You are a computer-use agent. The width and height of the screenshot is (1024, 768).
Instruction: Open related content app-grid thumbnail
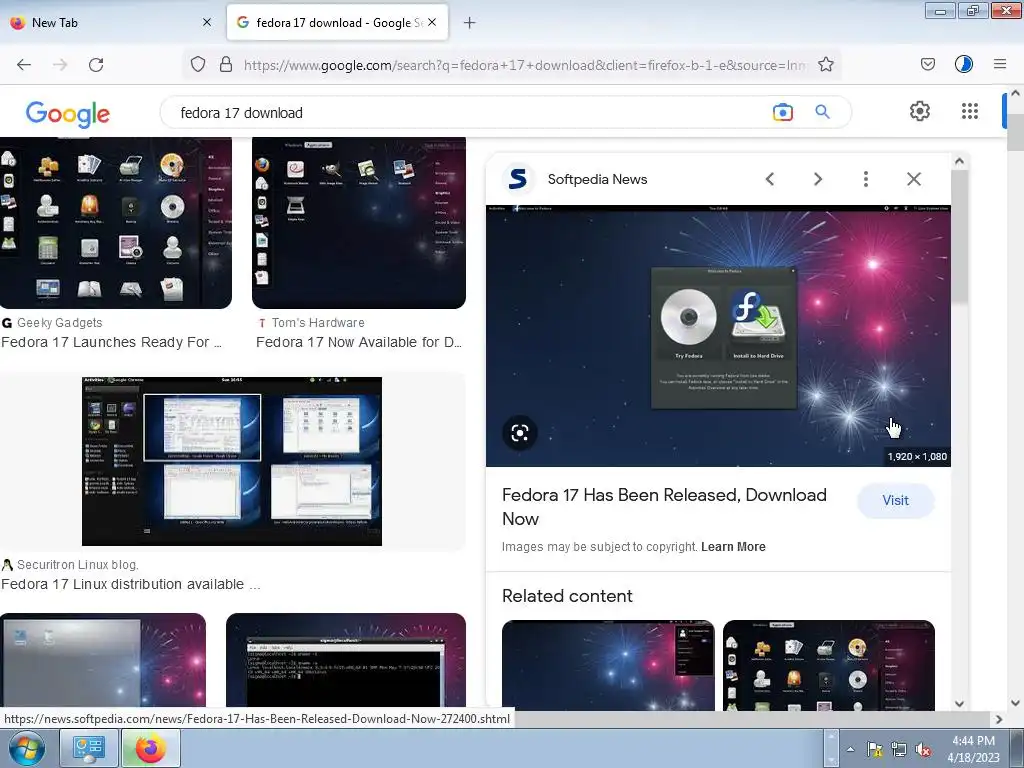point(829,665)
